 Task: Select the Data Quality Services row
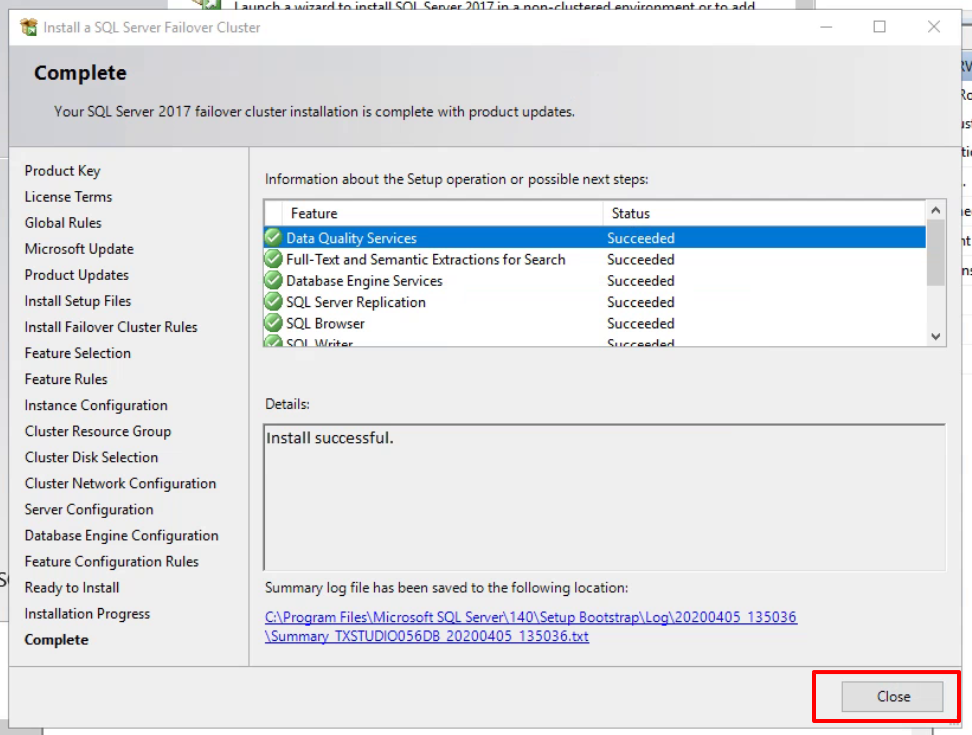pos(594,238)
